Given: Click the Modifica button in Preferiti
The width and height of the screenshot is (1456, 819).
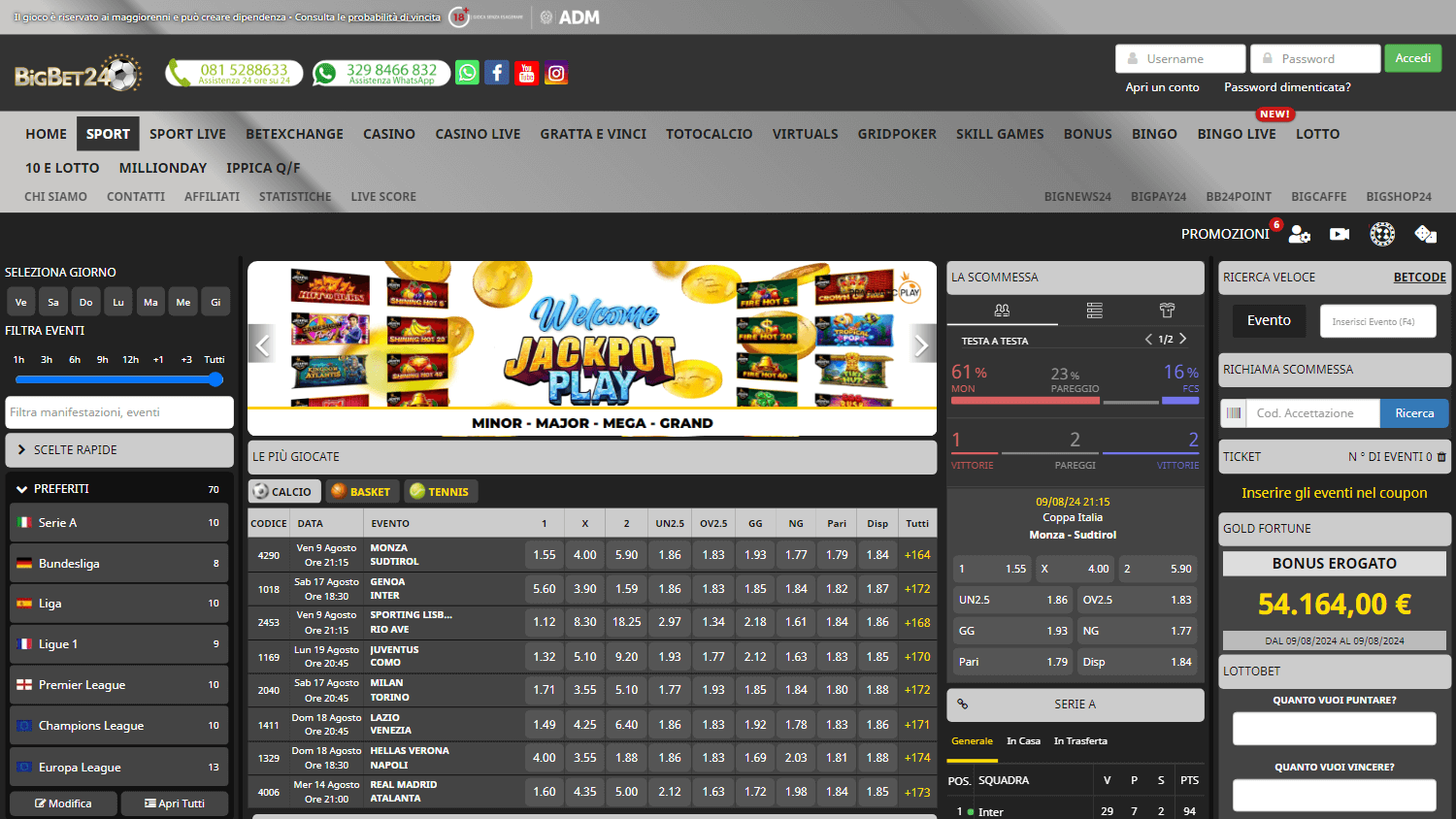Looking at the screenshot, I should 63,803.
